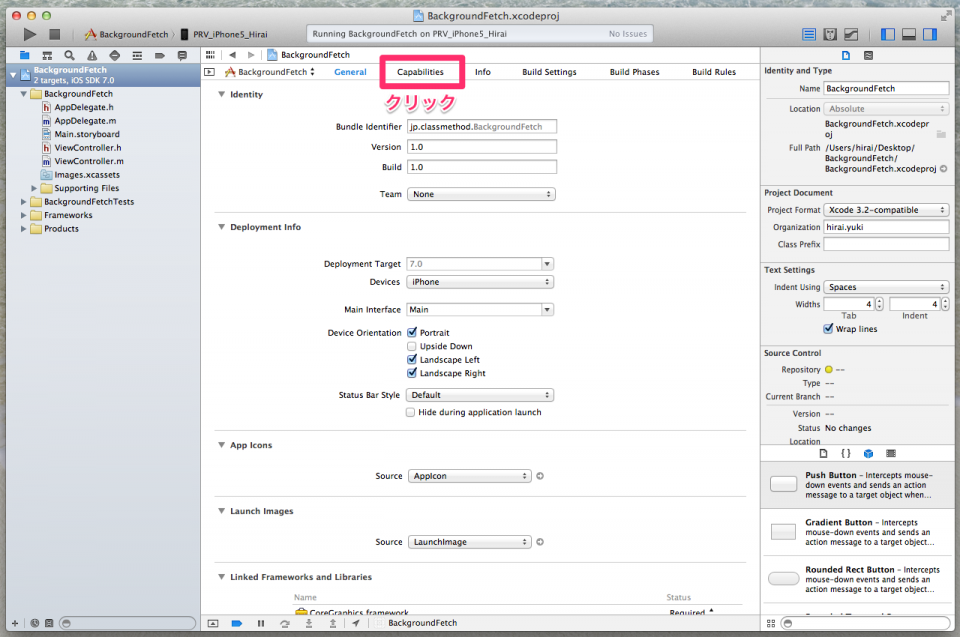
Task: Switch to the Capabilities tab
Action: pos(420,72)
